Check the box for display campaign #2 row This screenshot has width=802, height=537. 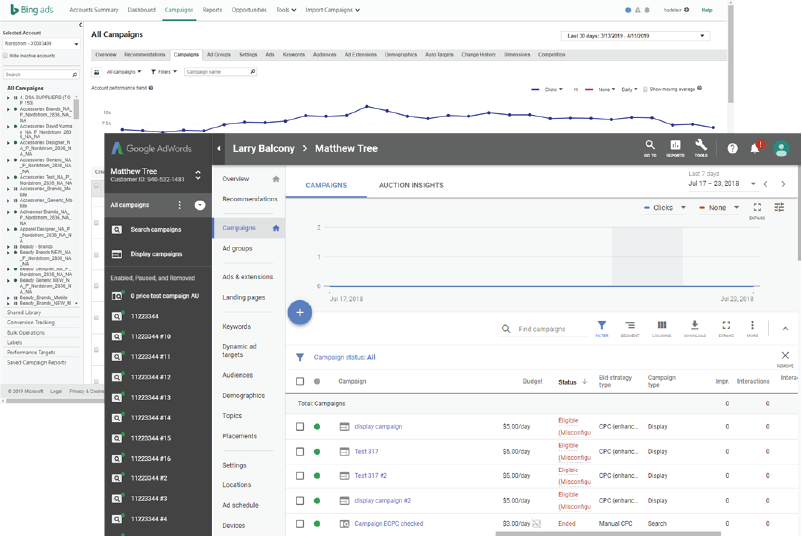click(x=300, y=501)
